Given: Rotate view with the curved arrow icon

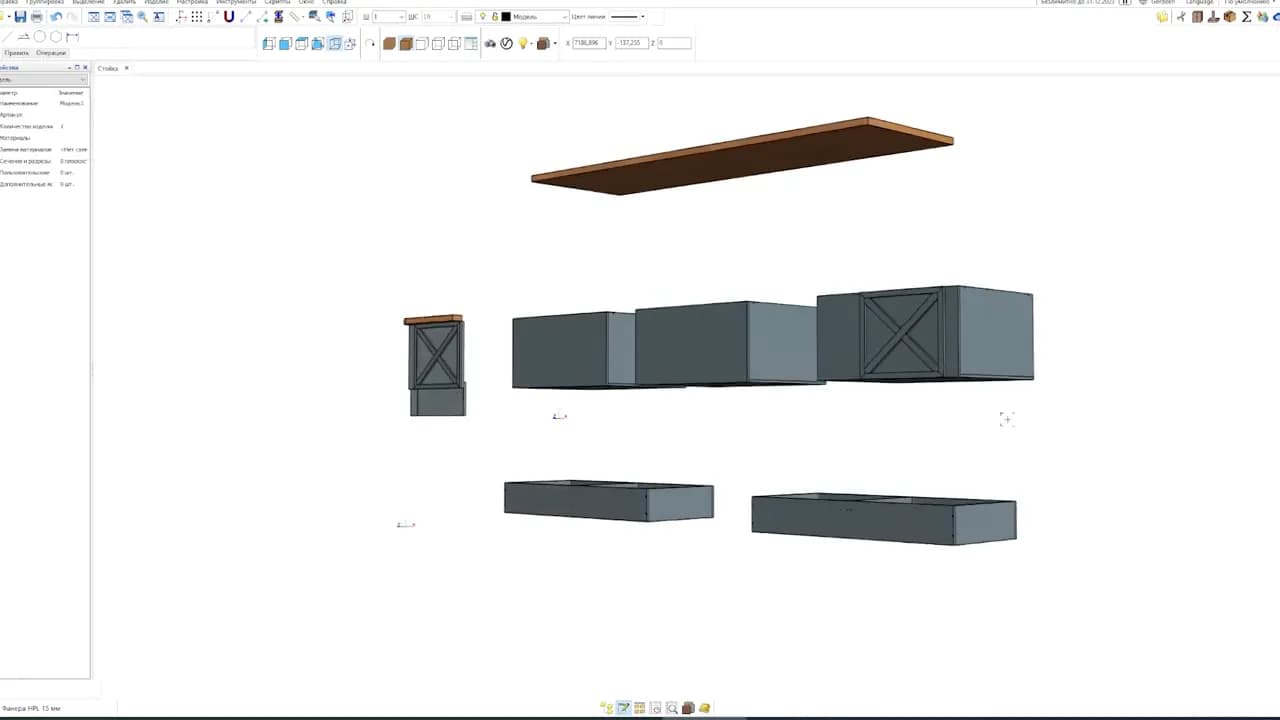Looking at the screenshot, I should [x=370, y=44].
